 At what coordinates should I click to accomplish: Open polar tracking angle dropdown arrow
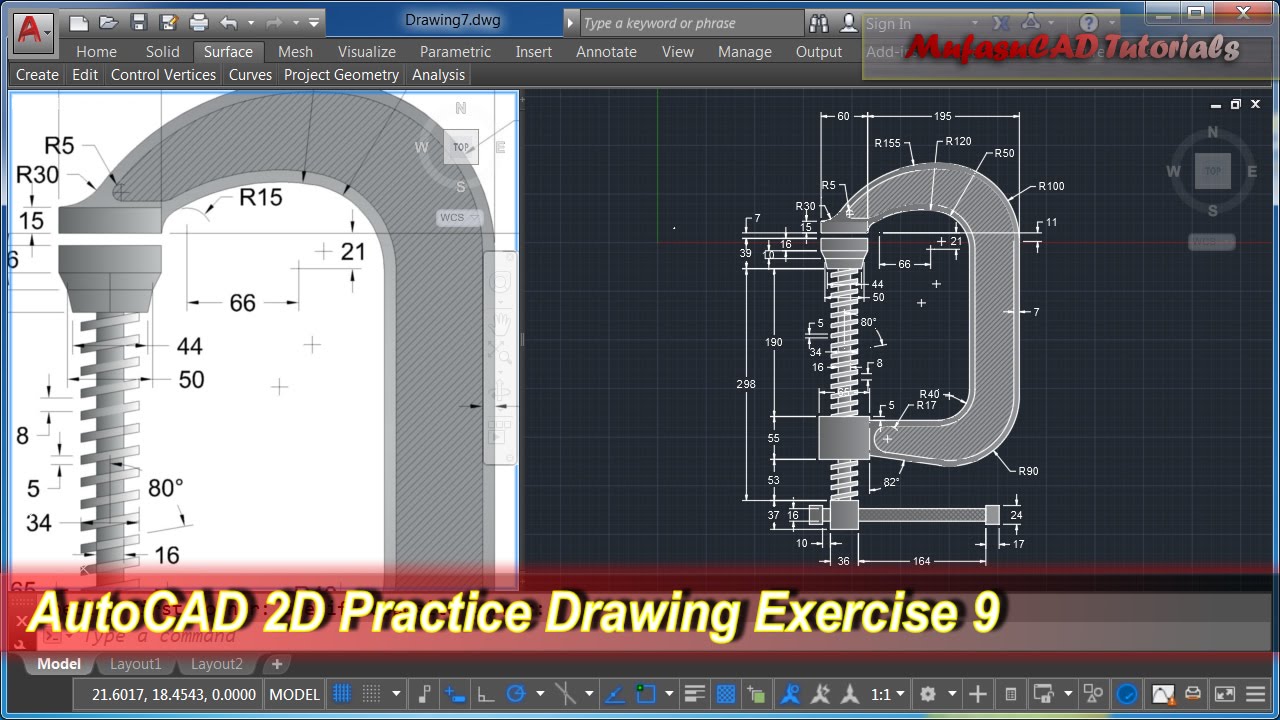click(x=539, y=694)
